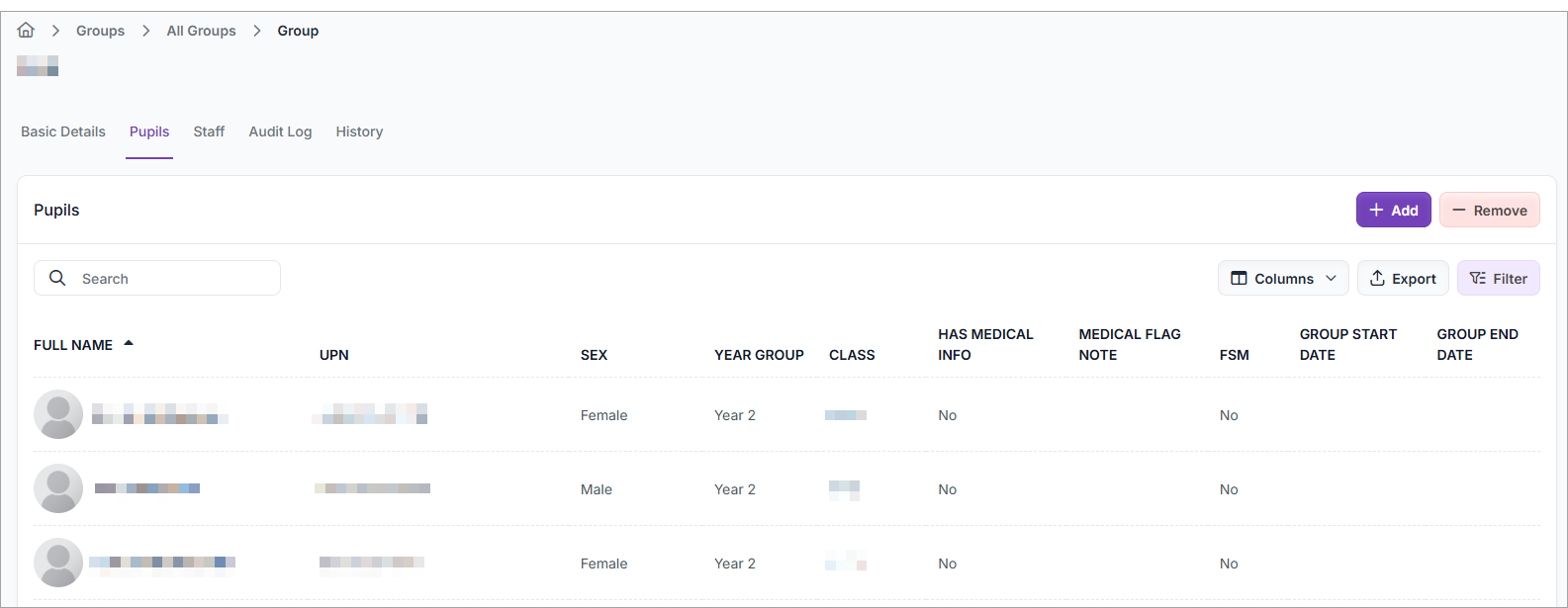This screenshot has height=608, width=1568.
Task: View the History tab
Action: point(359,131)
